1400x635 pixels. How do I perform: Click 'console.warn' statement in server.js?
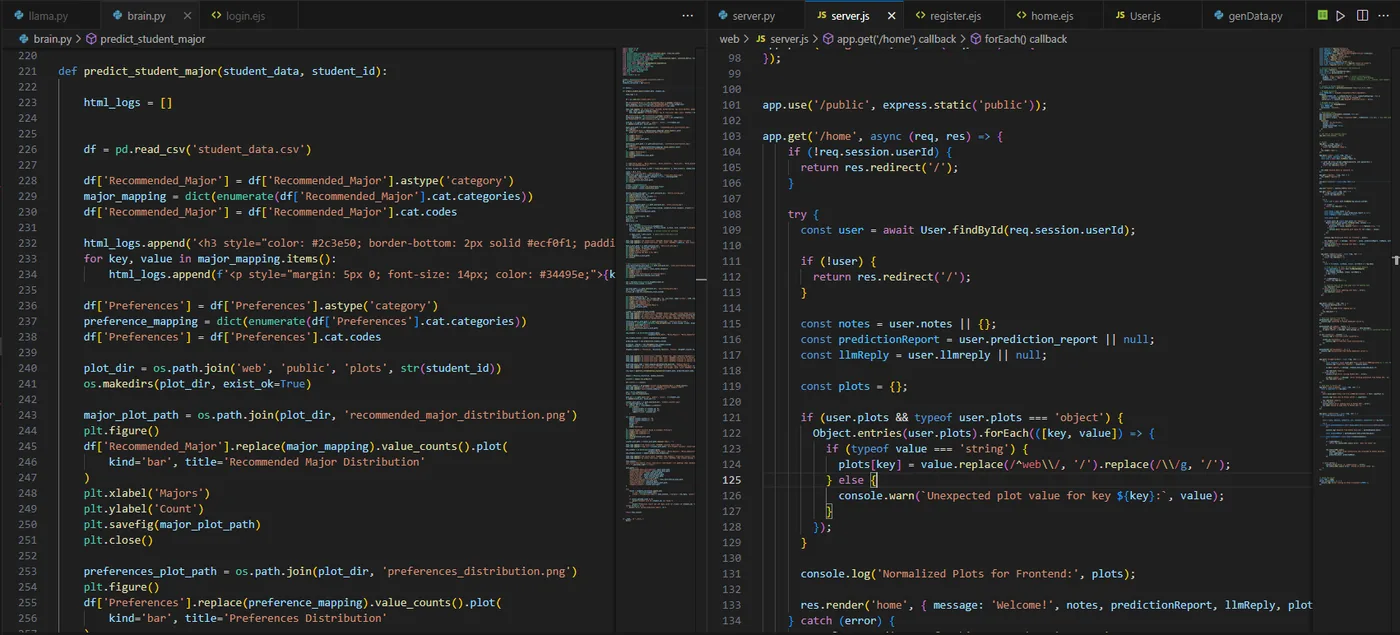click(1031, 496)
